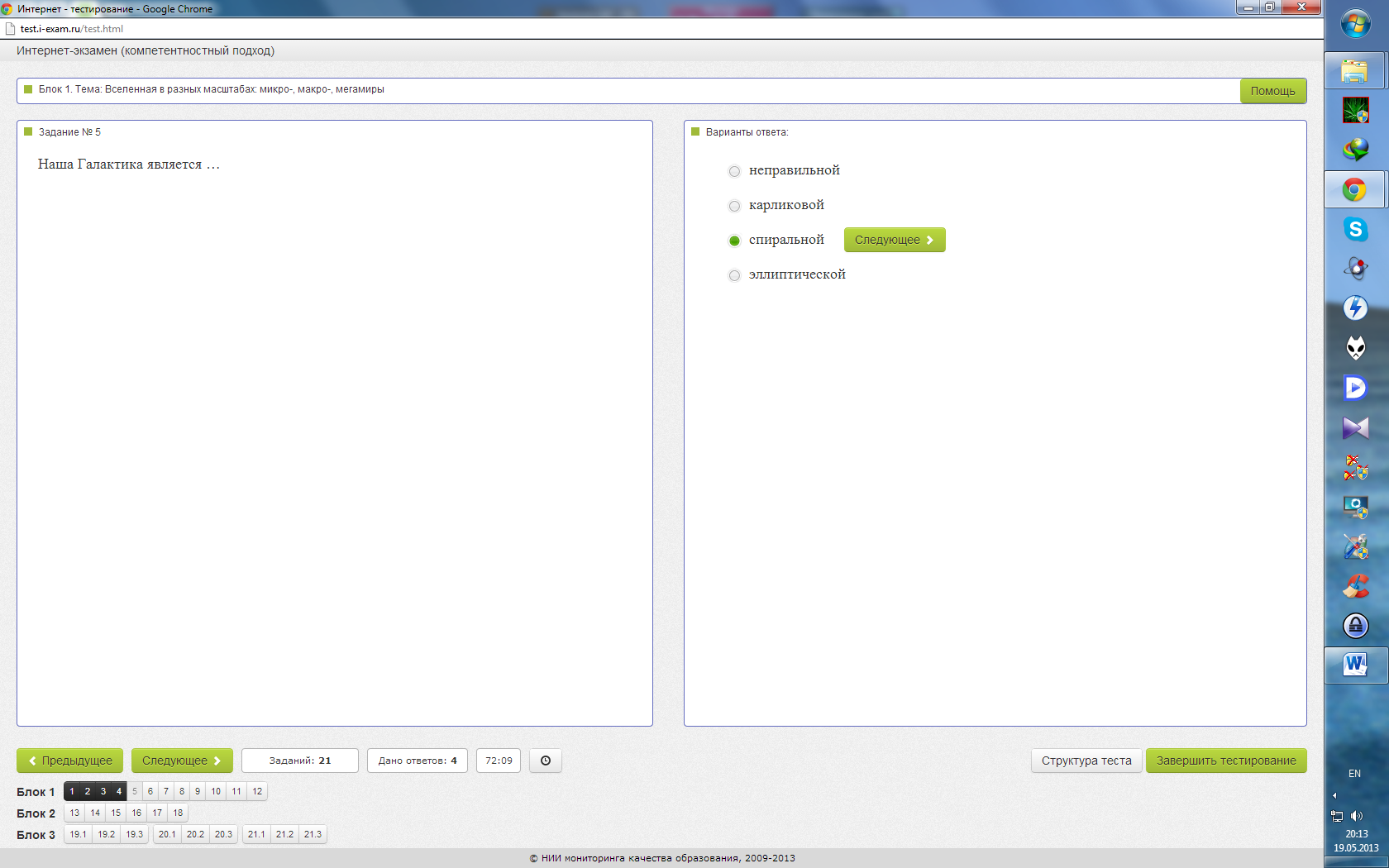Open Windows Explorer from the taskbar

1354,71
